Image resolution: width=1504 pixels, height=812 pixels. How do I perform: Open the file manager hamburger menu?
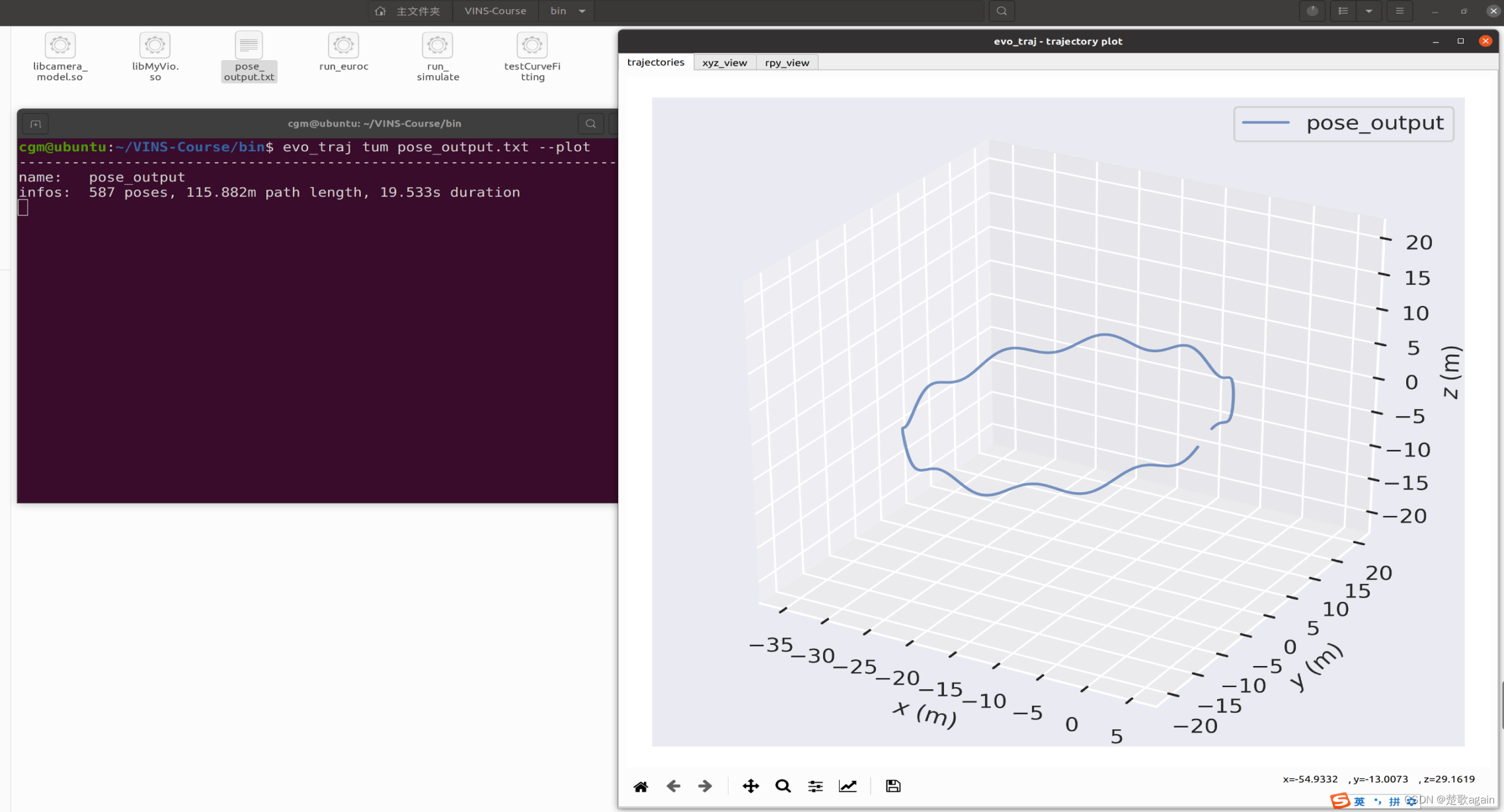click(x=1400, y=11)
